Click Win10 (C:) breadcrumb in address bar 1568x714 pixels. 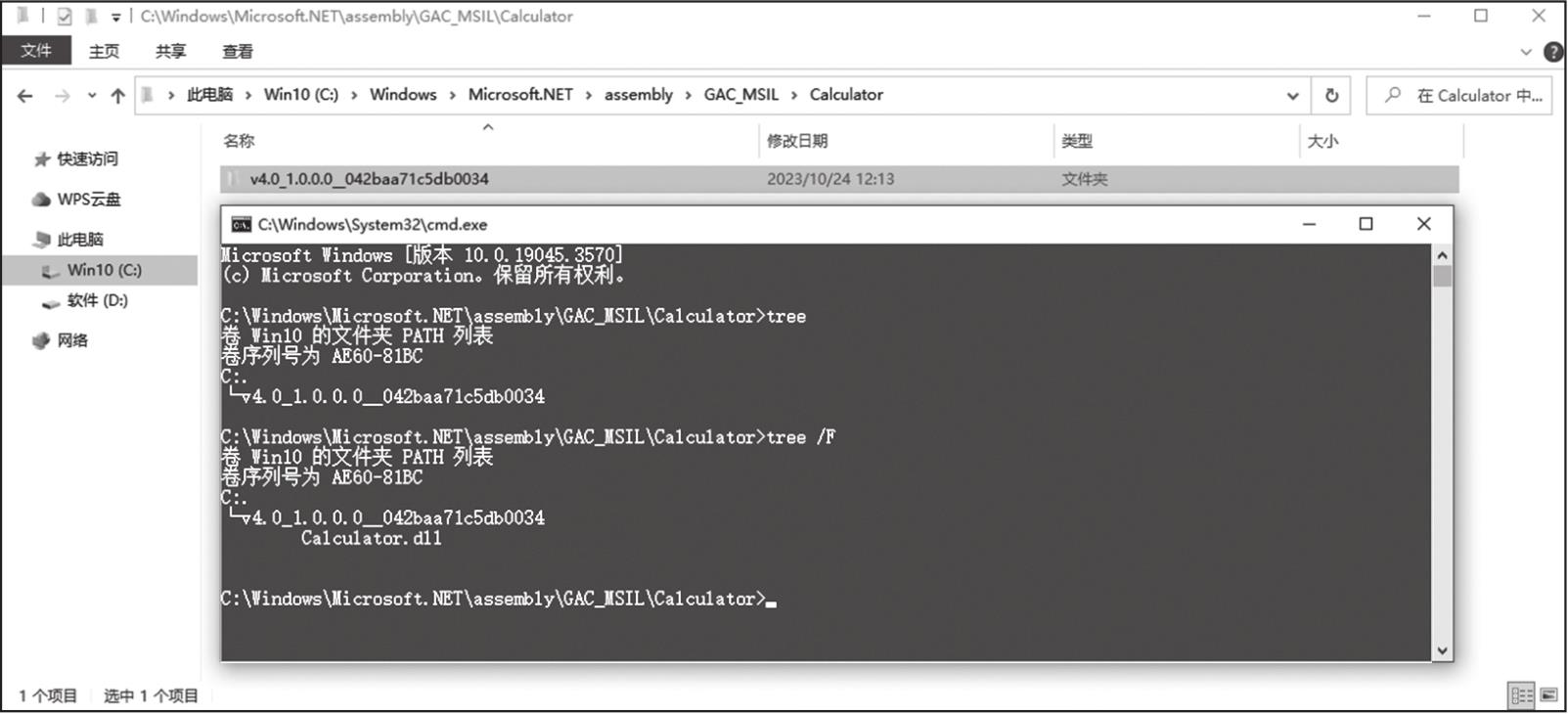click(x=301, y=95)
